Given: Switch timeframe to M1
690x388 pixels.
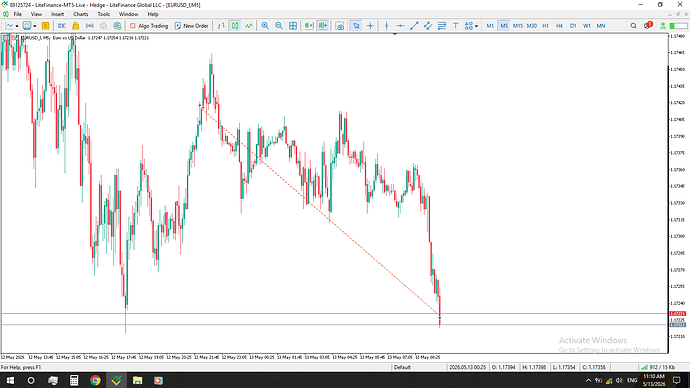Looking at the screenshot, I should pos(490,26).
